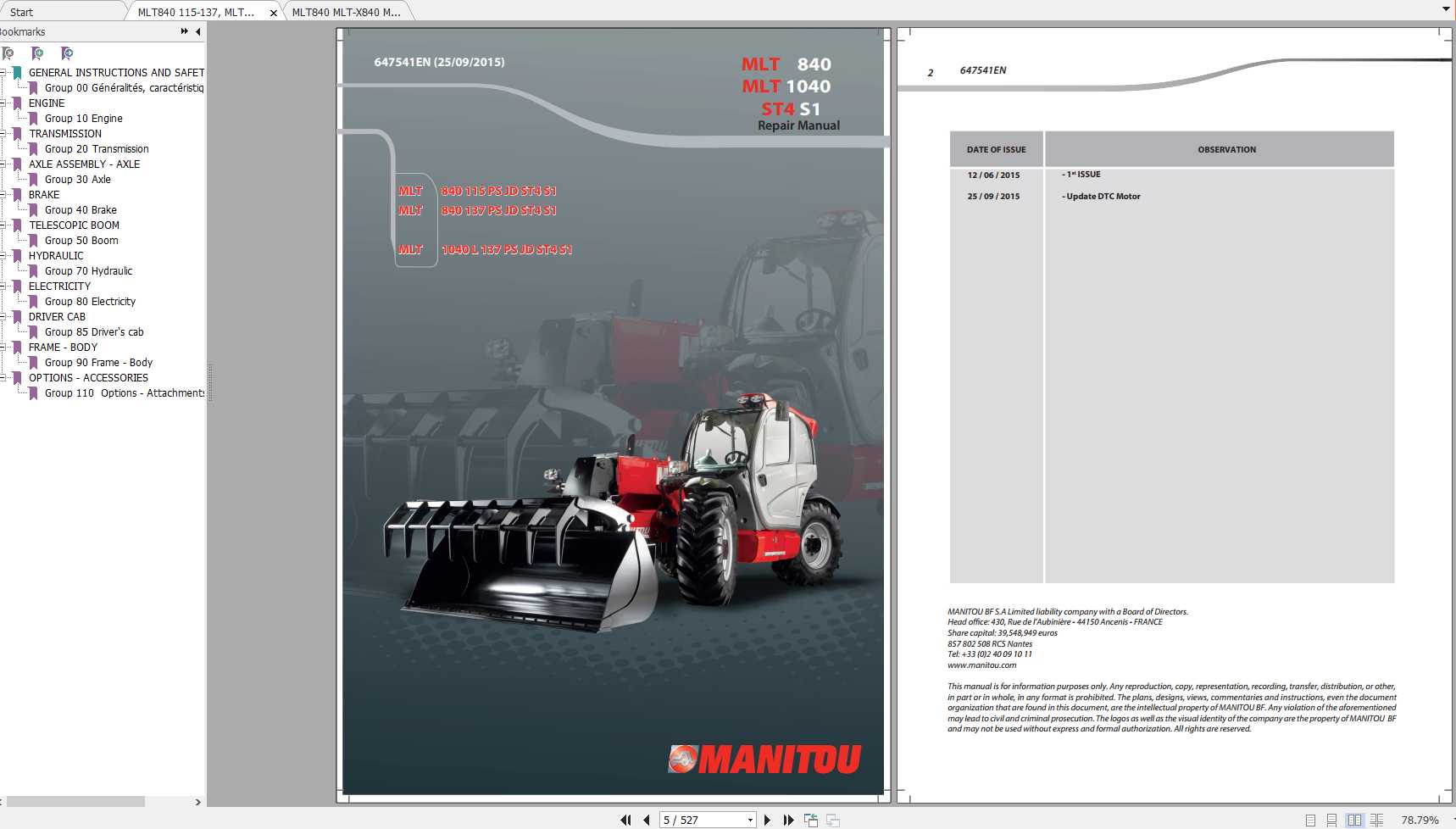The image size is (1456, 829).
Task: Click the add bookmark icon
Action: click(37, 53)
